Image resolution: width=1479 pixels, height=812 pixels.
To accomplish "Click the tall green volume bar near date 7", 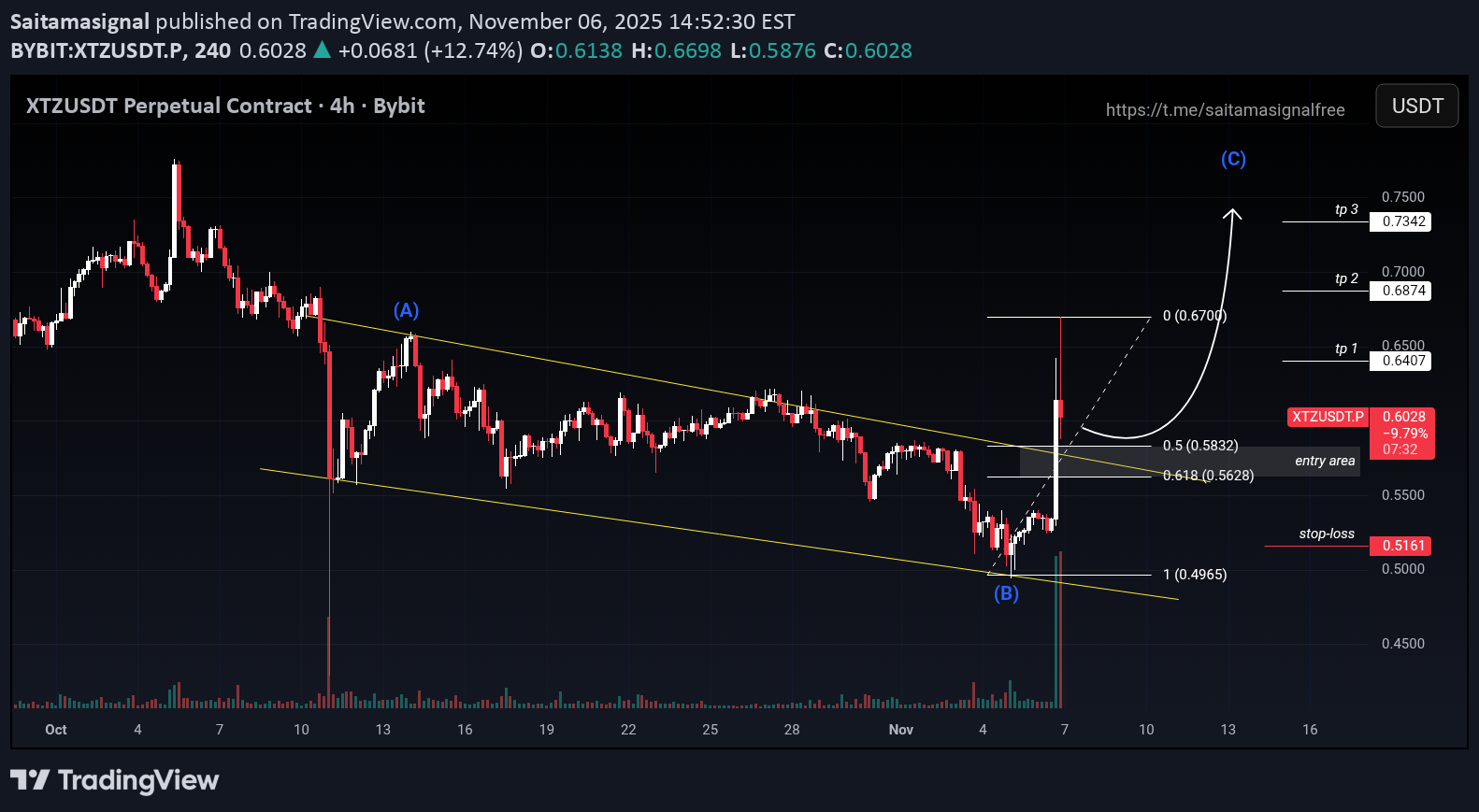I will (1056, 635).
